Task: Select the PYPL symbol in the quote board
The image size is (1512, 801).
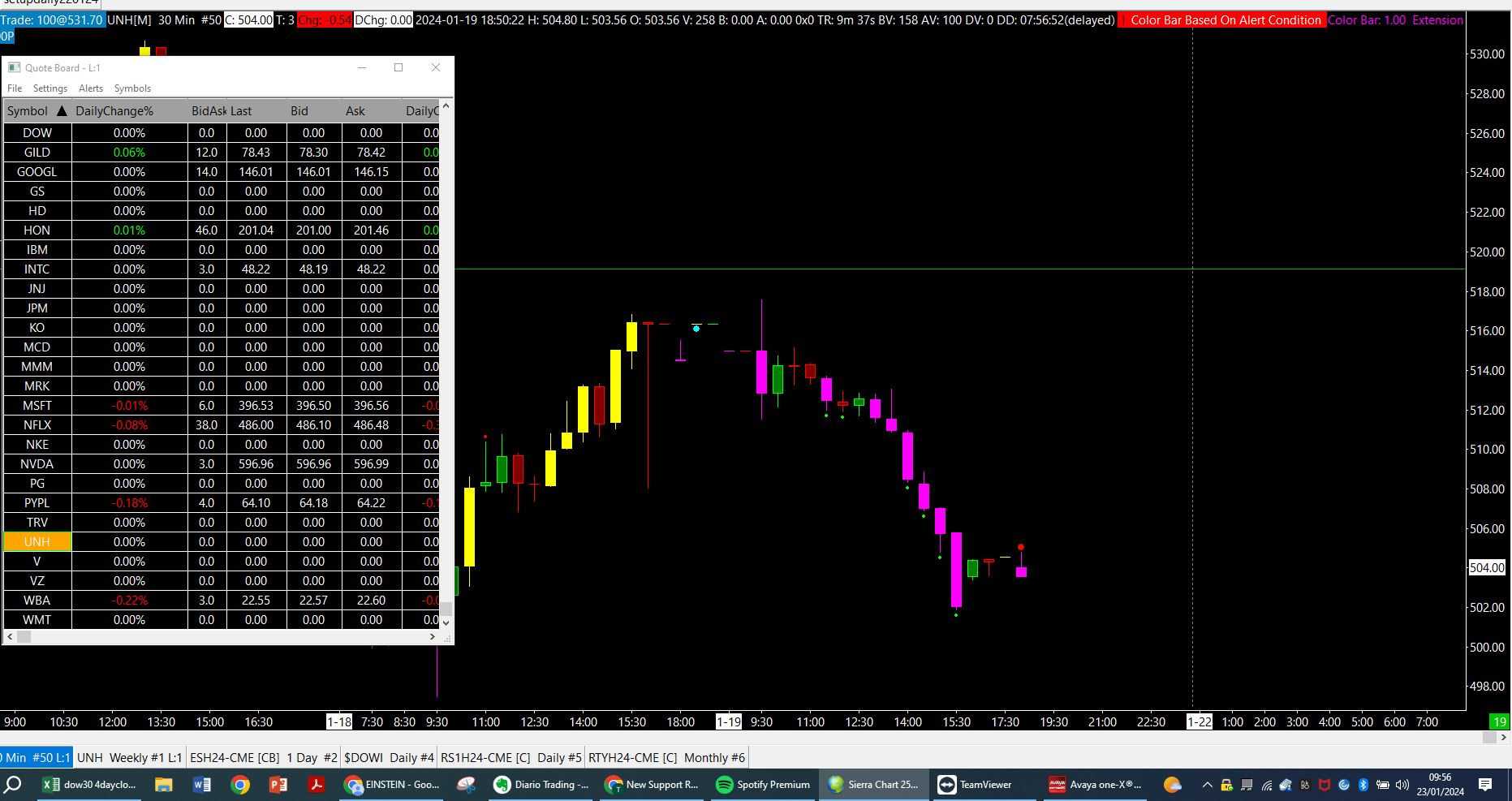Action: (37, 503)
